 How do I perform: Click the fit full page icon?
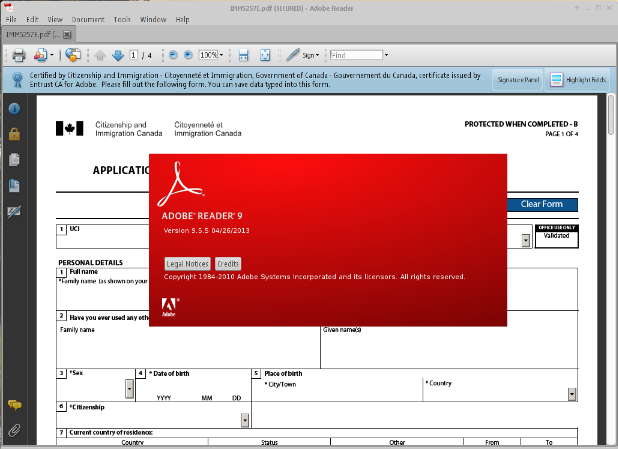(265, 55)
